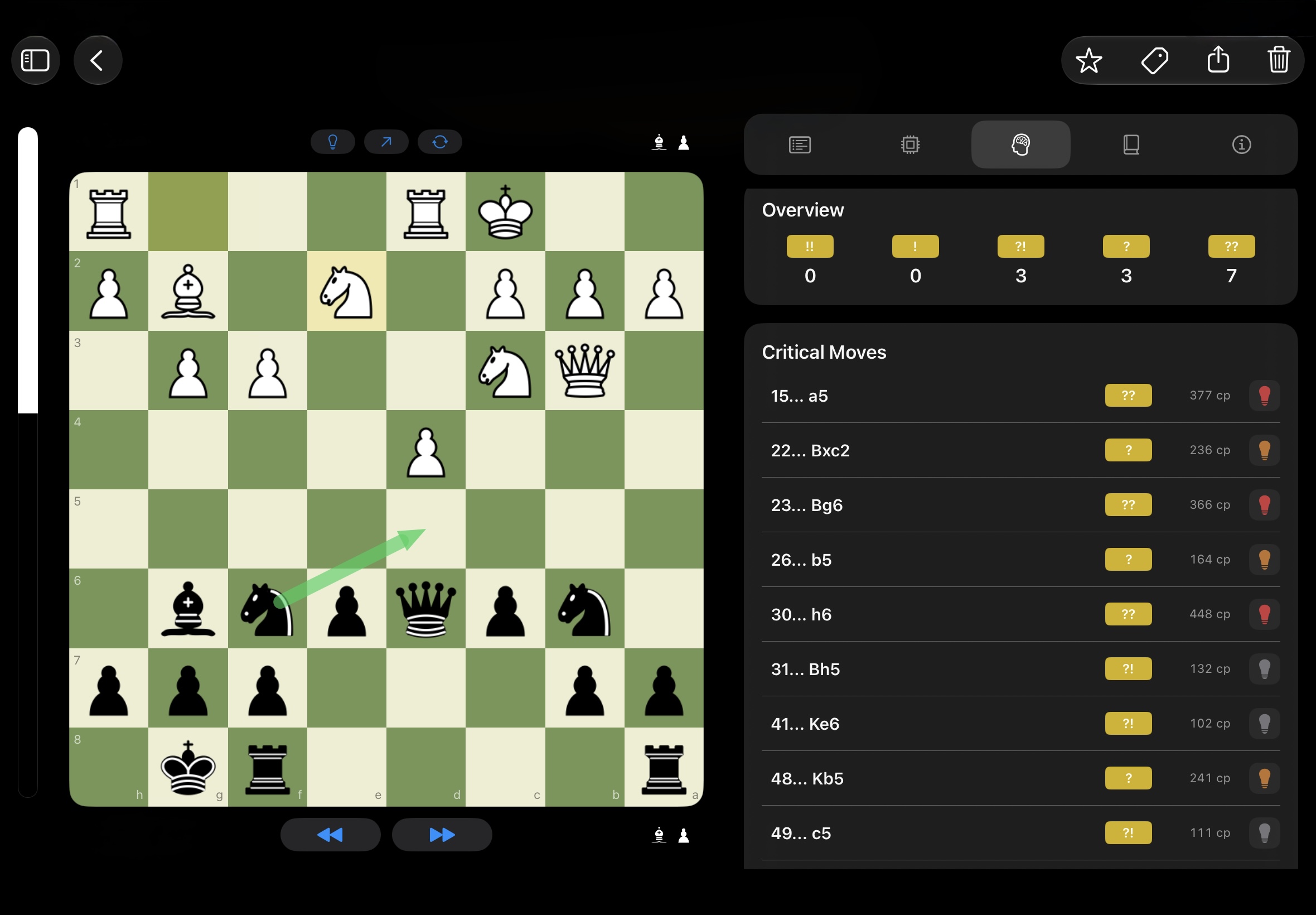This screenshot has height=915, width=1316.
Task: Tap orange bulb beside 48... Kb5
Action: (1265, 778)
